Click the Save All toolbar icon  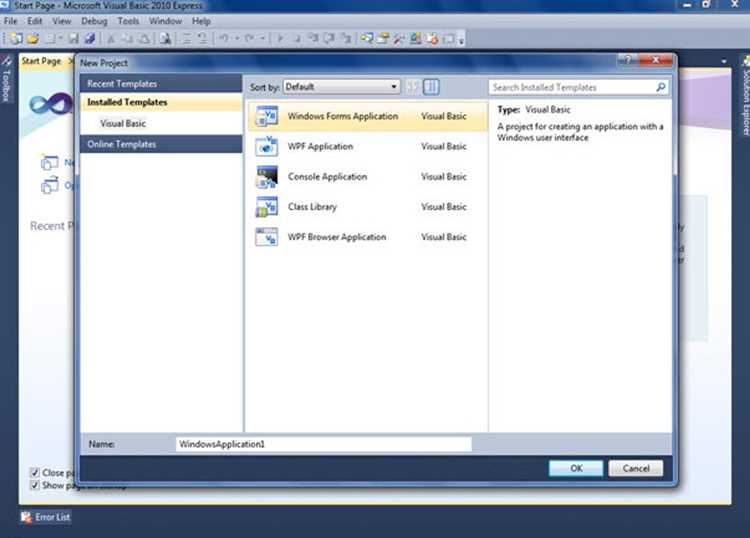90,39
